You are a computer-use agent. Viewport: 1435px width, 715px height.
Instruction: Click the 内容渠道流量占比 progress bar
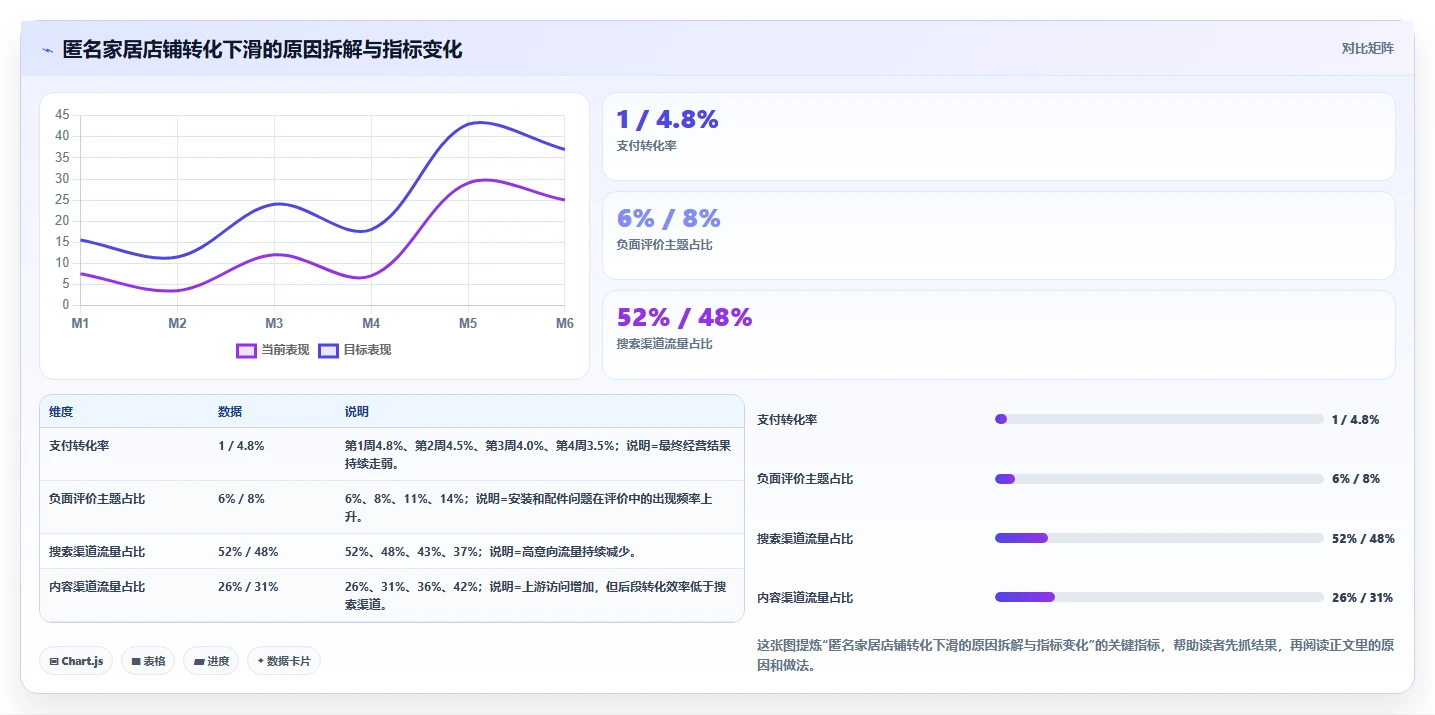coord(1159,597)
